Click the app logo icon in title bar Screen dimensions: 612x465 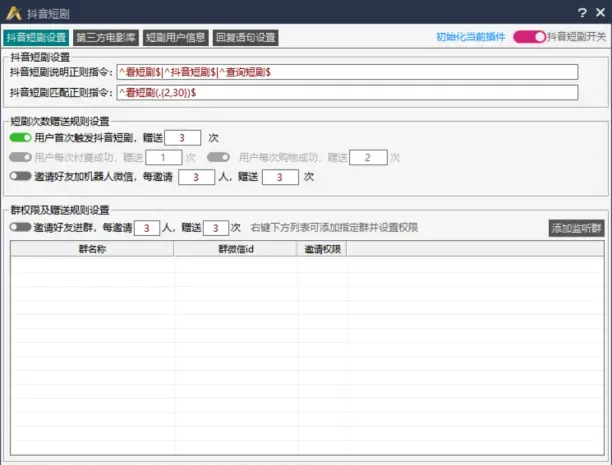[x=14, y=13]
